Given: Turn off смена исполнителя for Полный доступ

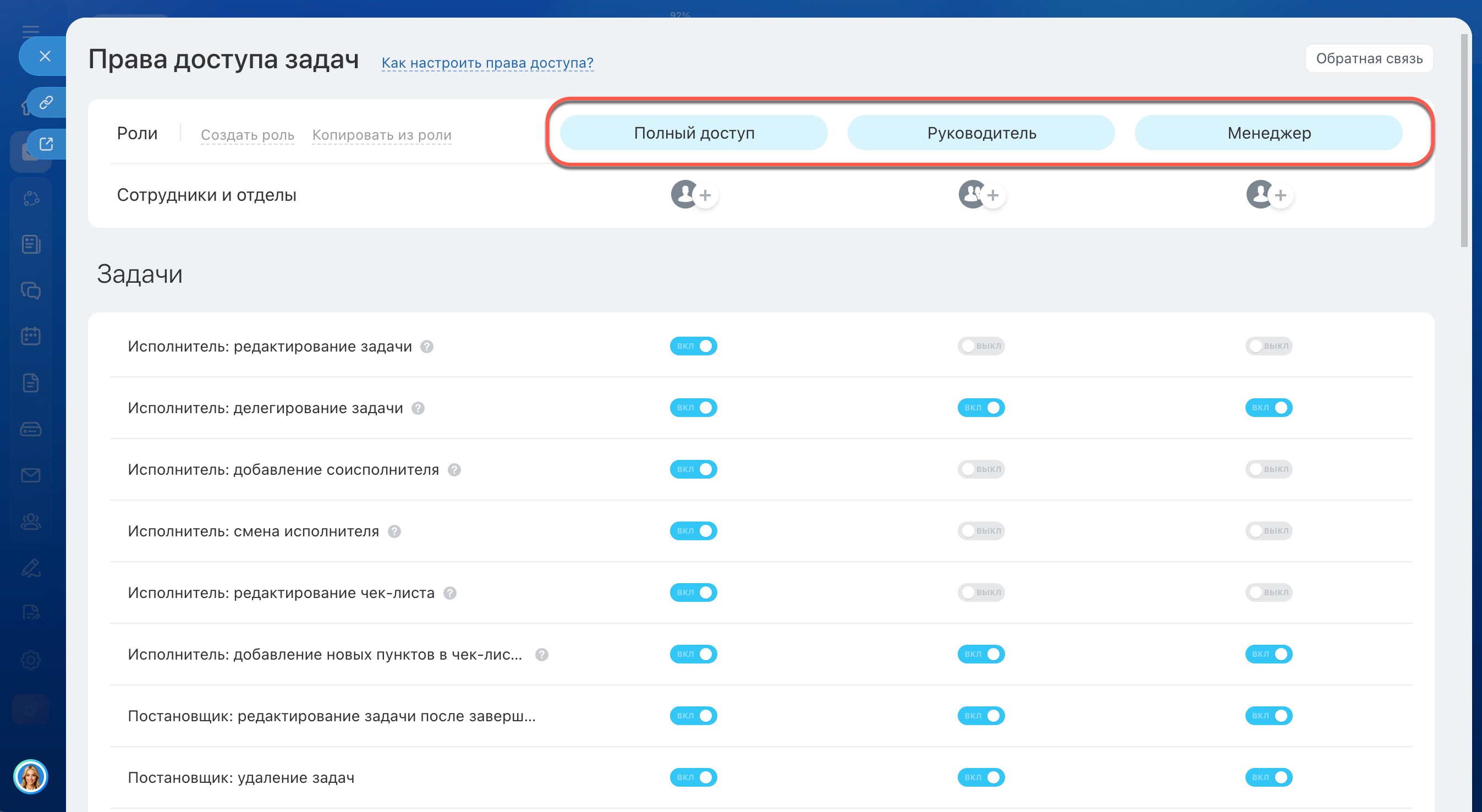Looking at the screenshot, I should [693, 530].
